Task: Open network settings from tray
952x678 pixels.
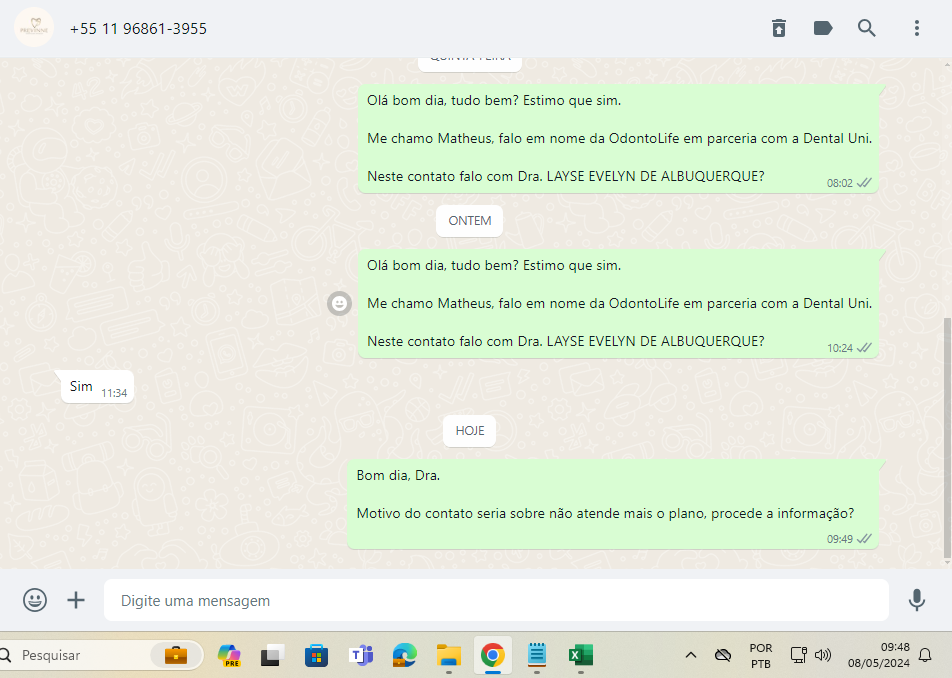Action: click(x=798, y=655)
